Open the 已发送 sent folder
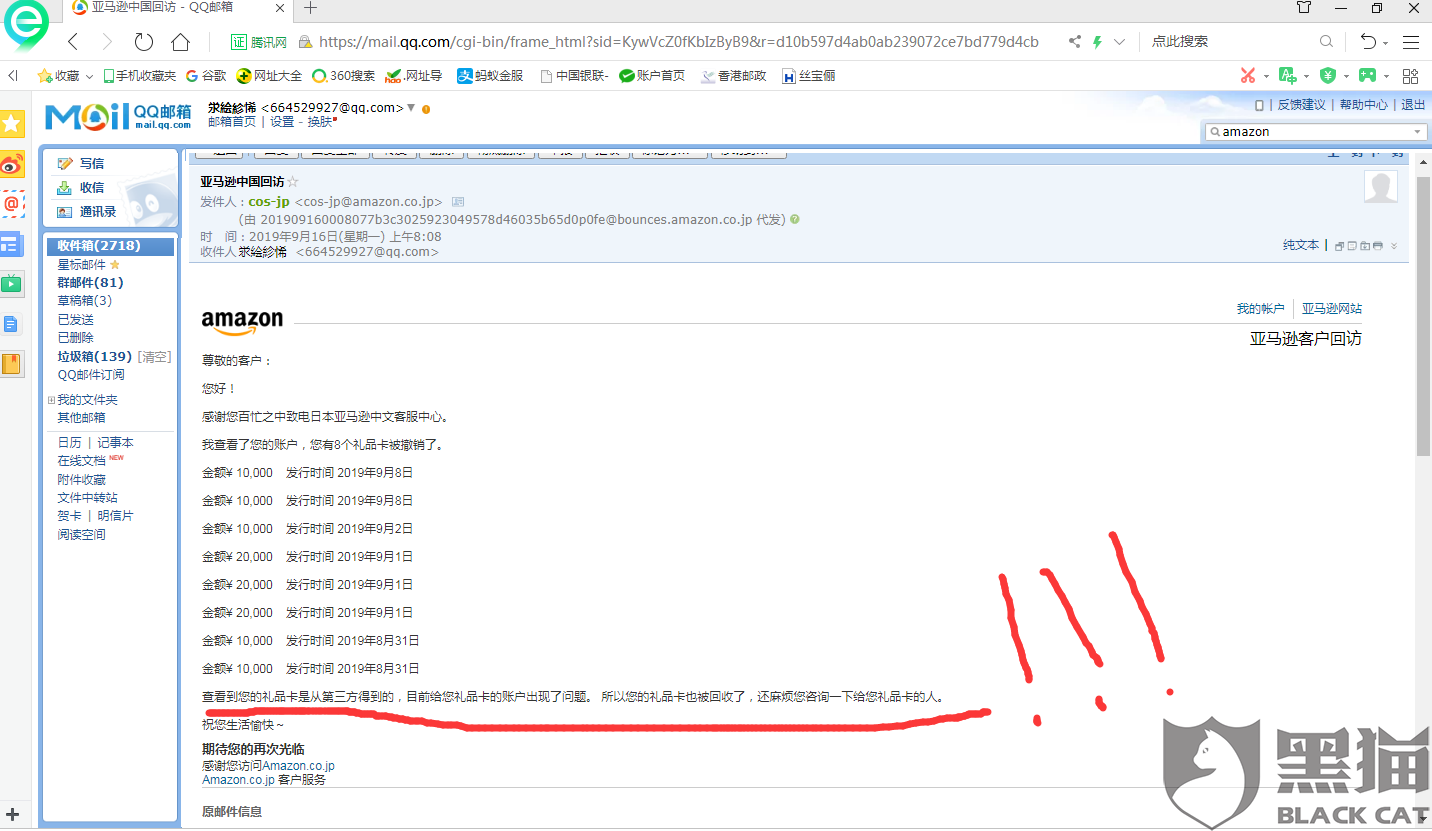 point(75,320)
